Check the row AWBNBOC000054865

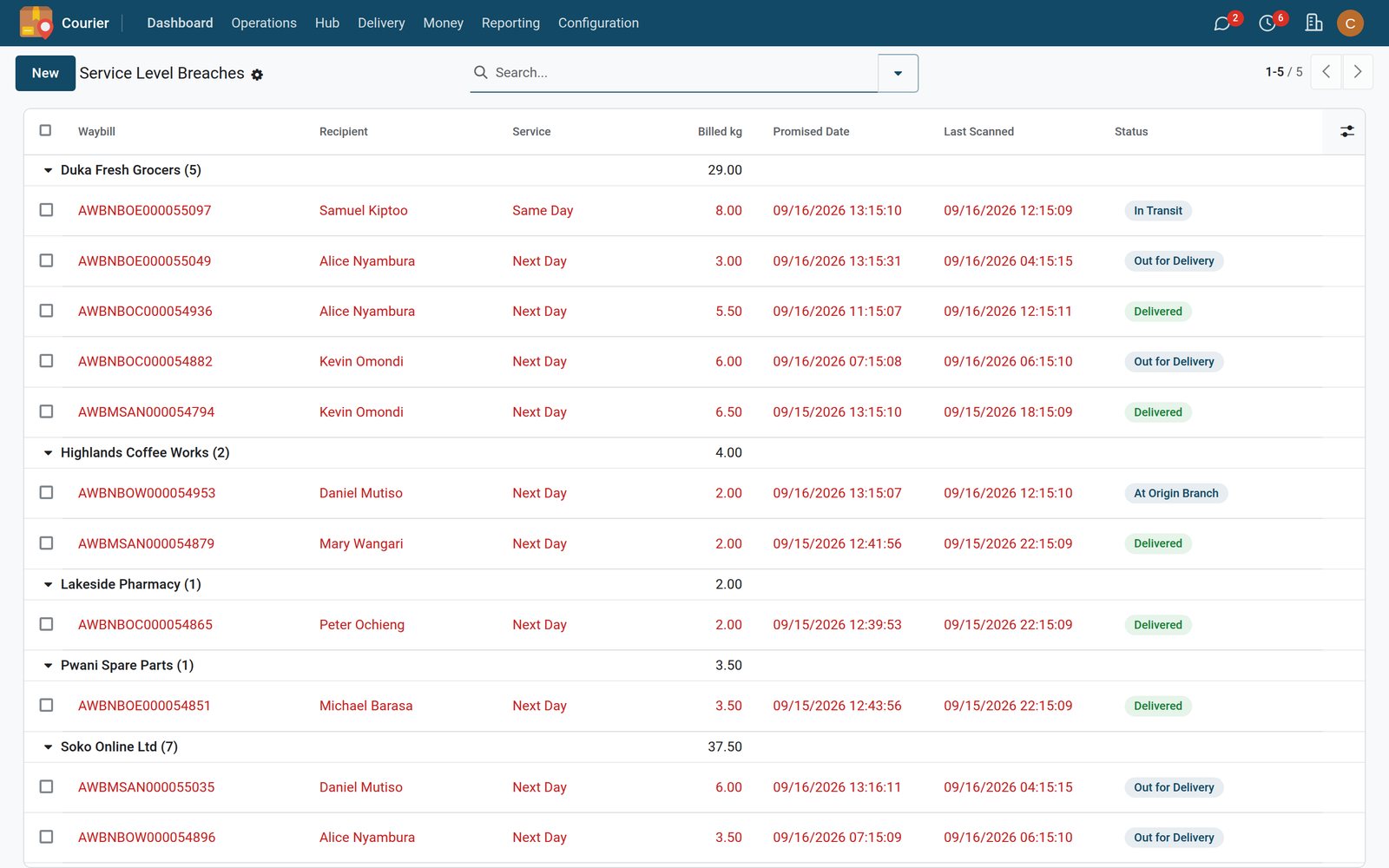(46, 624)
